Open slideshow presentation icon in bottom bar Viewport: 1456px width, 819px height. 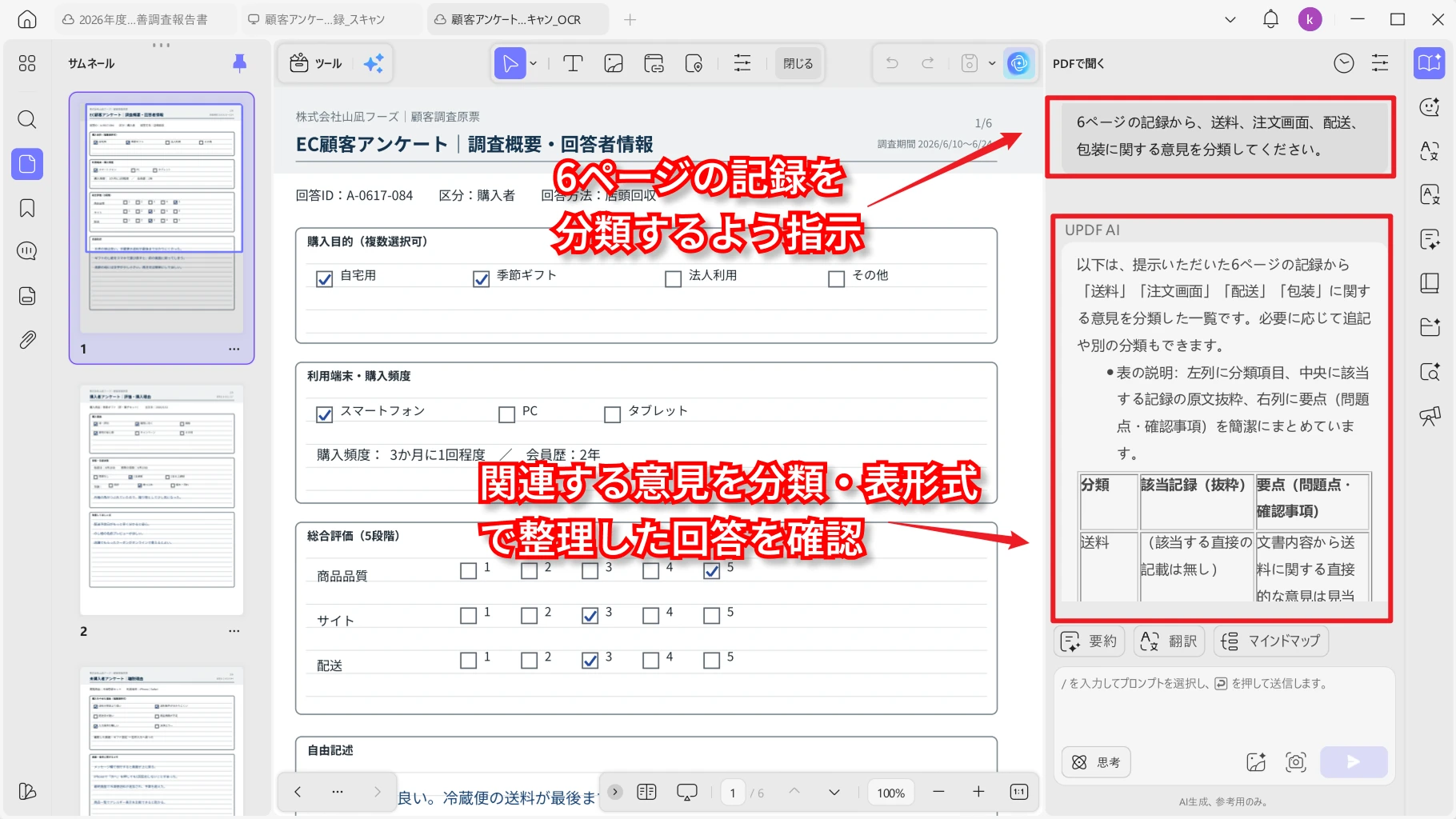[687, 792]
